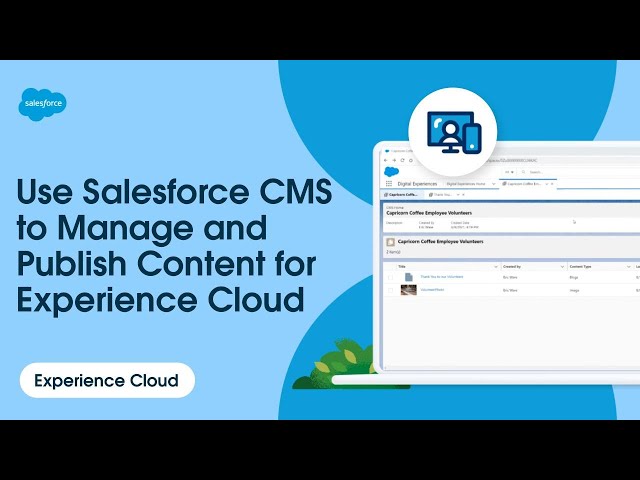This screenshot has width=640, height=480.
Task: Click the Created by column header
Action: pos(512,267)
